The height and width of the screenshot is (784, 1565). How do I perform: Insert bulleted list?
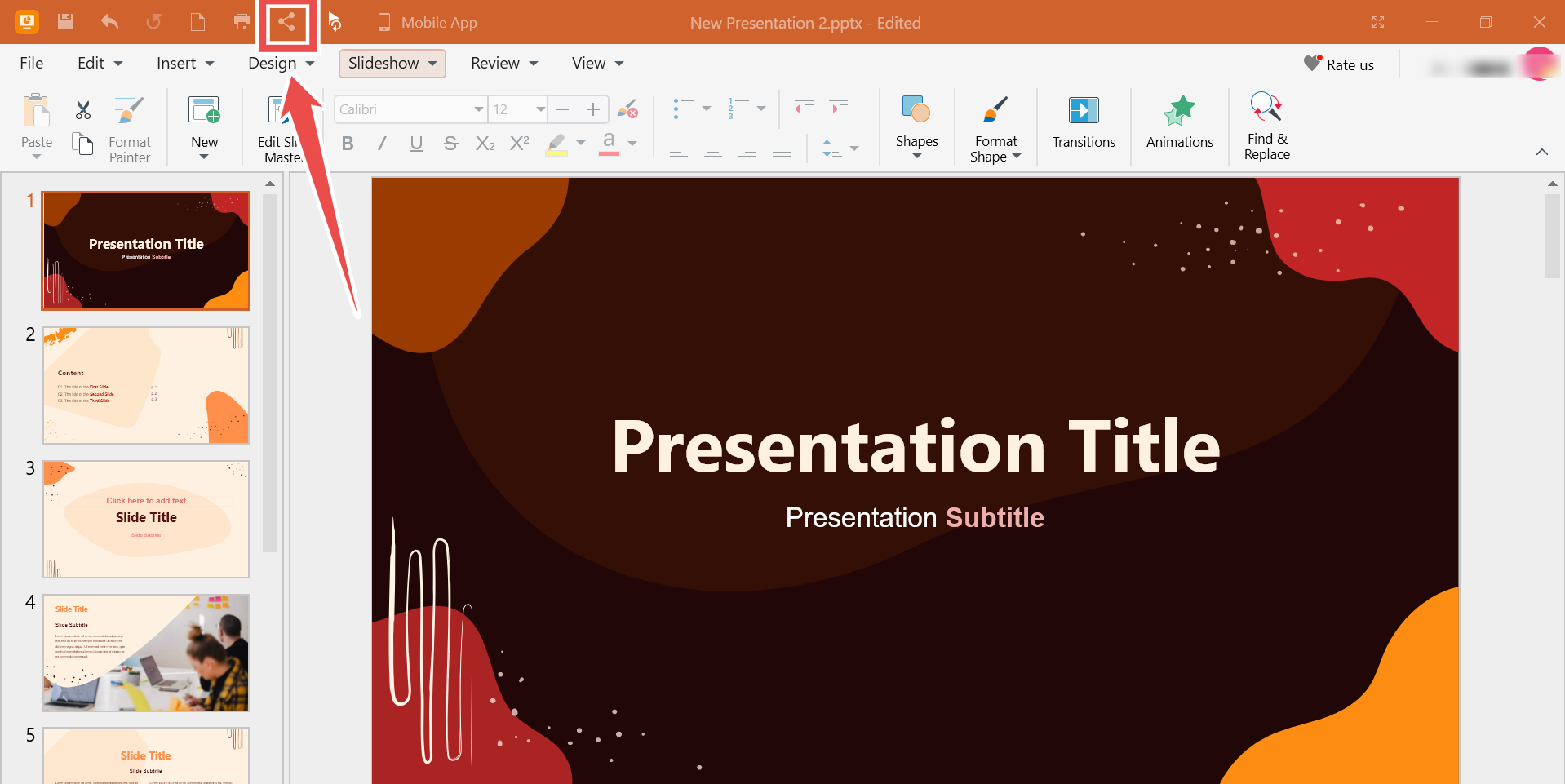tap(684, 109)
